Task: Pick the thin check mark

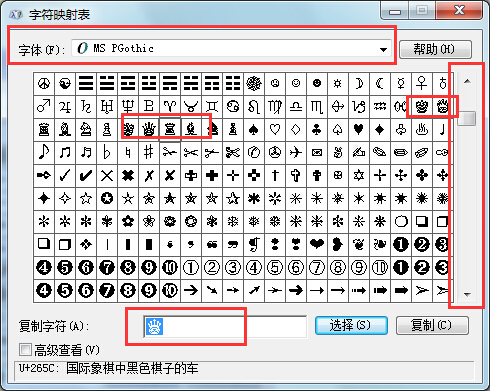Action: point(65,175)
